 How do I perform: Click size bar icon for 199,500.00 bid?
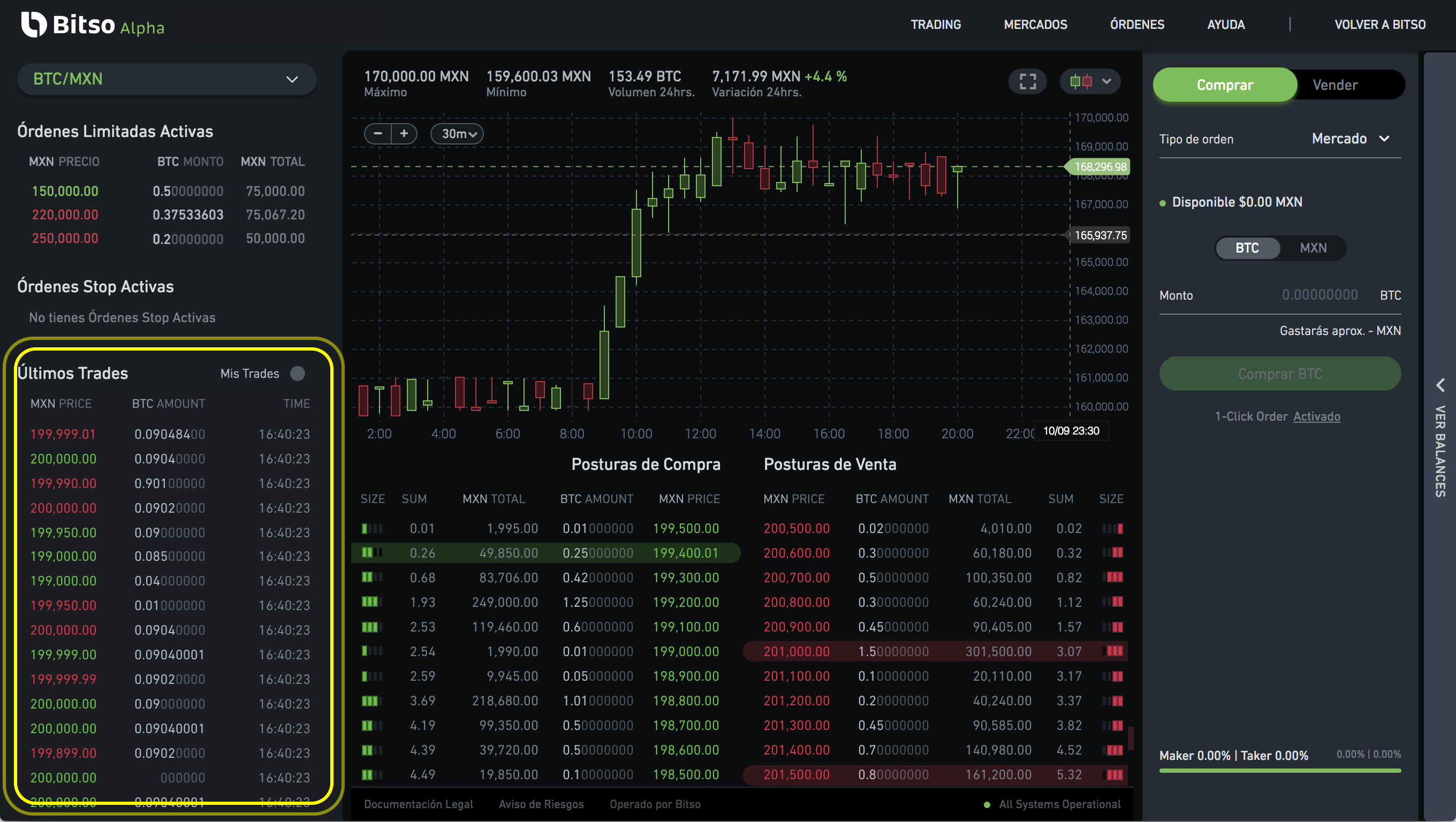tap(371, 528)
